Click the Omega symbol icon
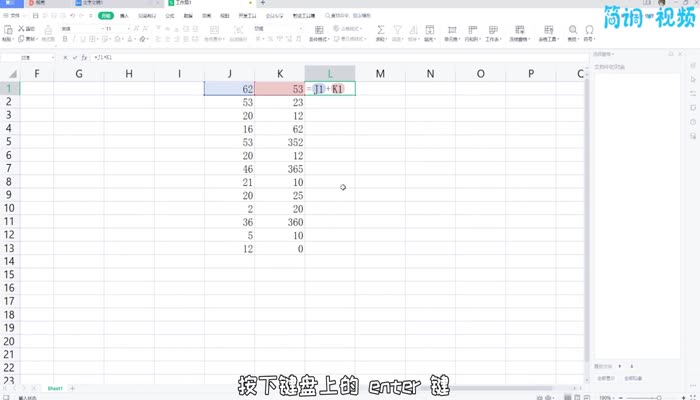This screenshot has width=700, height=400. pyautogui.click(x=590, y=30)
